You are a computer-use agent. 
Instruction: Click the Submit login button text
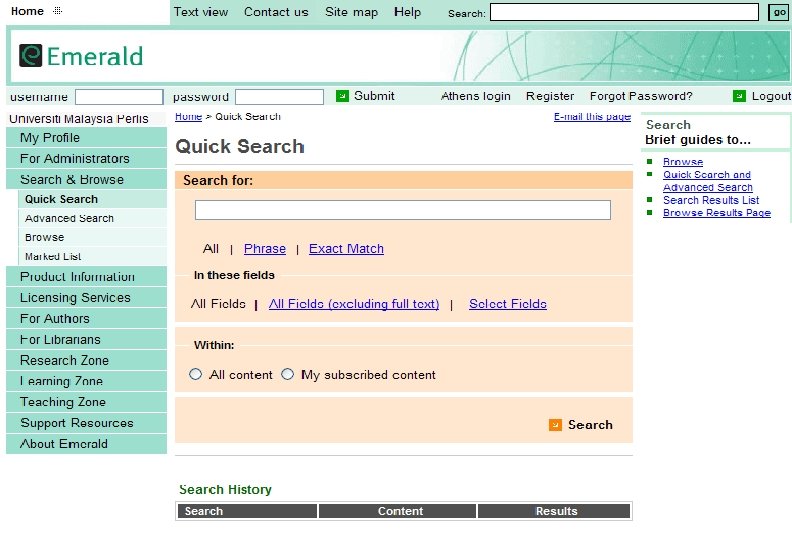(374, 96)
